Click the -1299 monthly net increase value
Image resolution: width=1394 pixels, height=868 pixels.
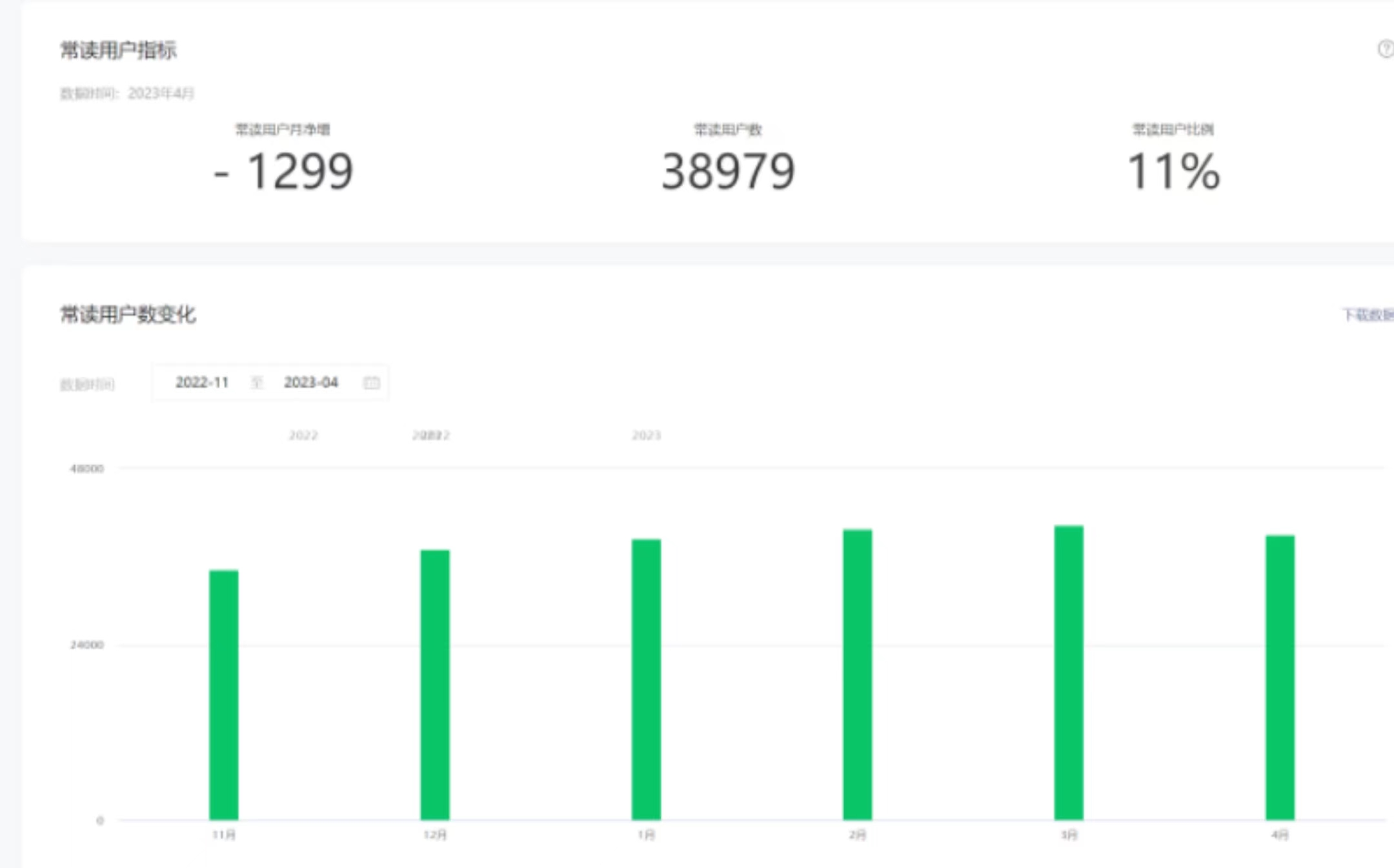[x=283, y=172]
